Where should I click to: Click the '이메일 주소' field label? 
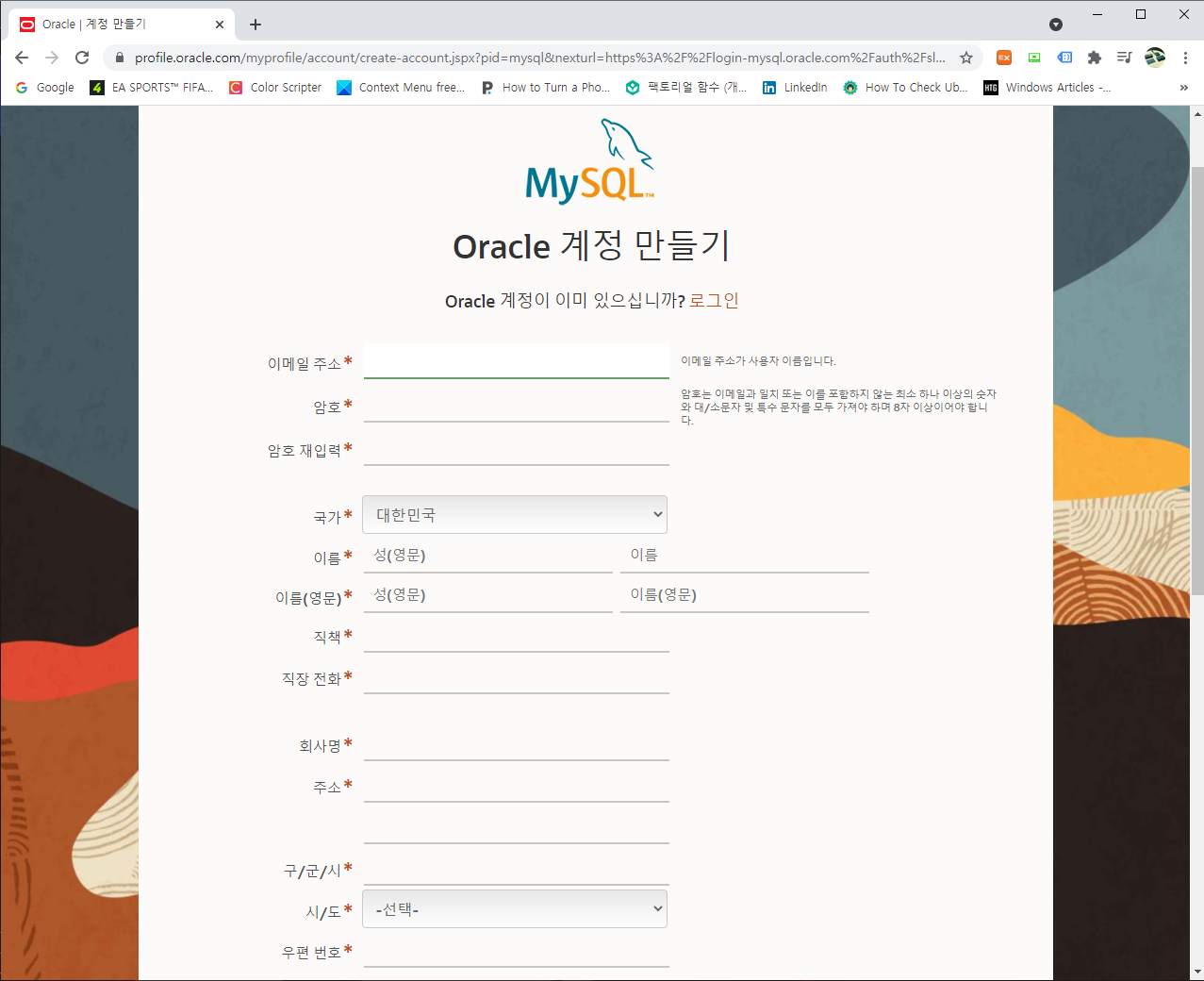(304, 363)
